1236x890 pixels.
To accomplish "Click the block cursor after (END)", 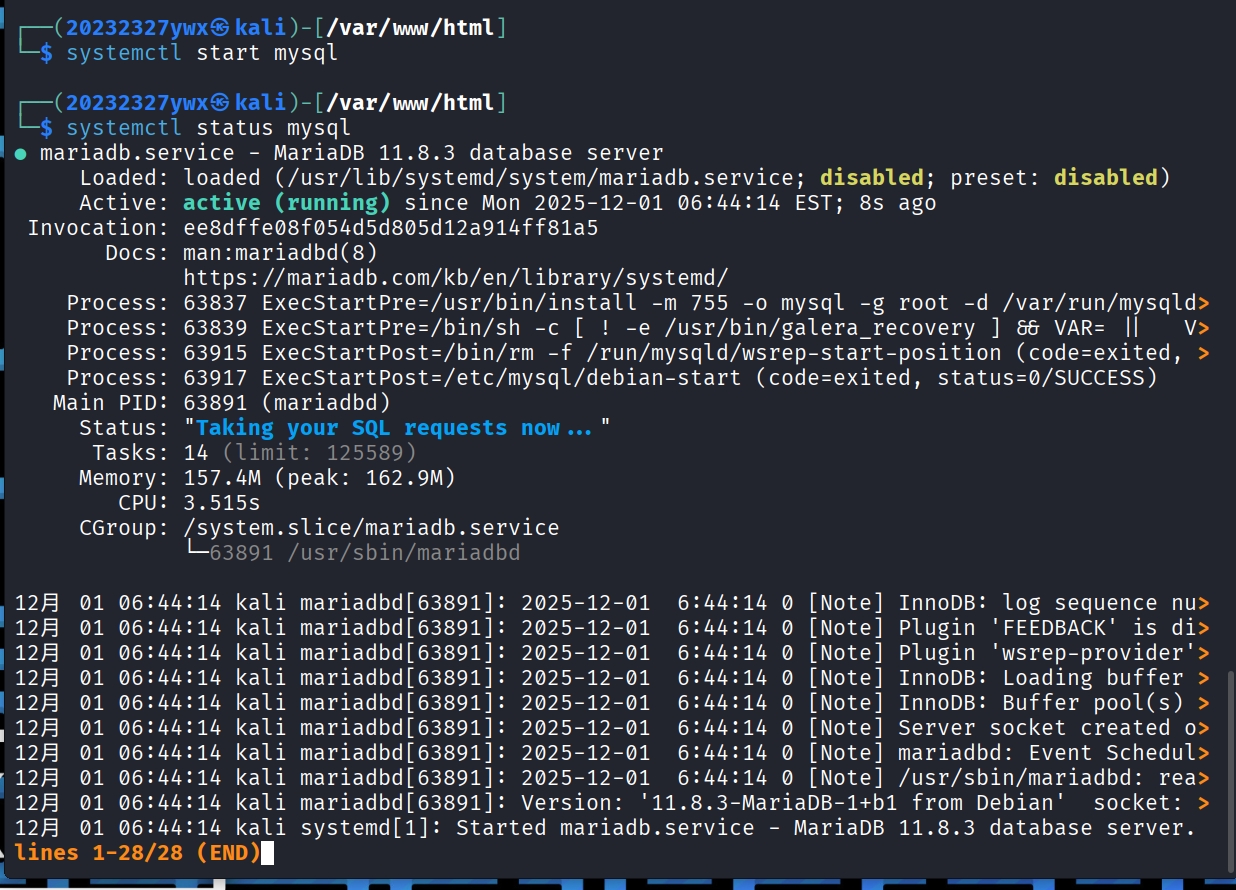I will point(267,853).
